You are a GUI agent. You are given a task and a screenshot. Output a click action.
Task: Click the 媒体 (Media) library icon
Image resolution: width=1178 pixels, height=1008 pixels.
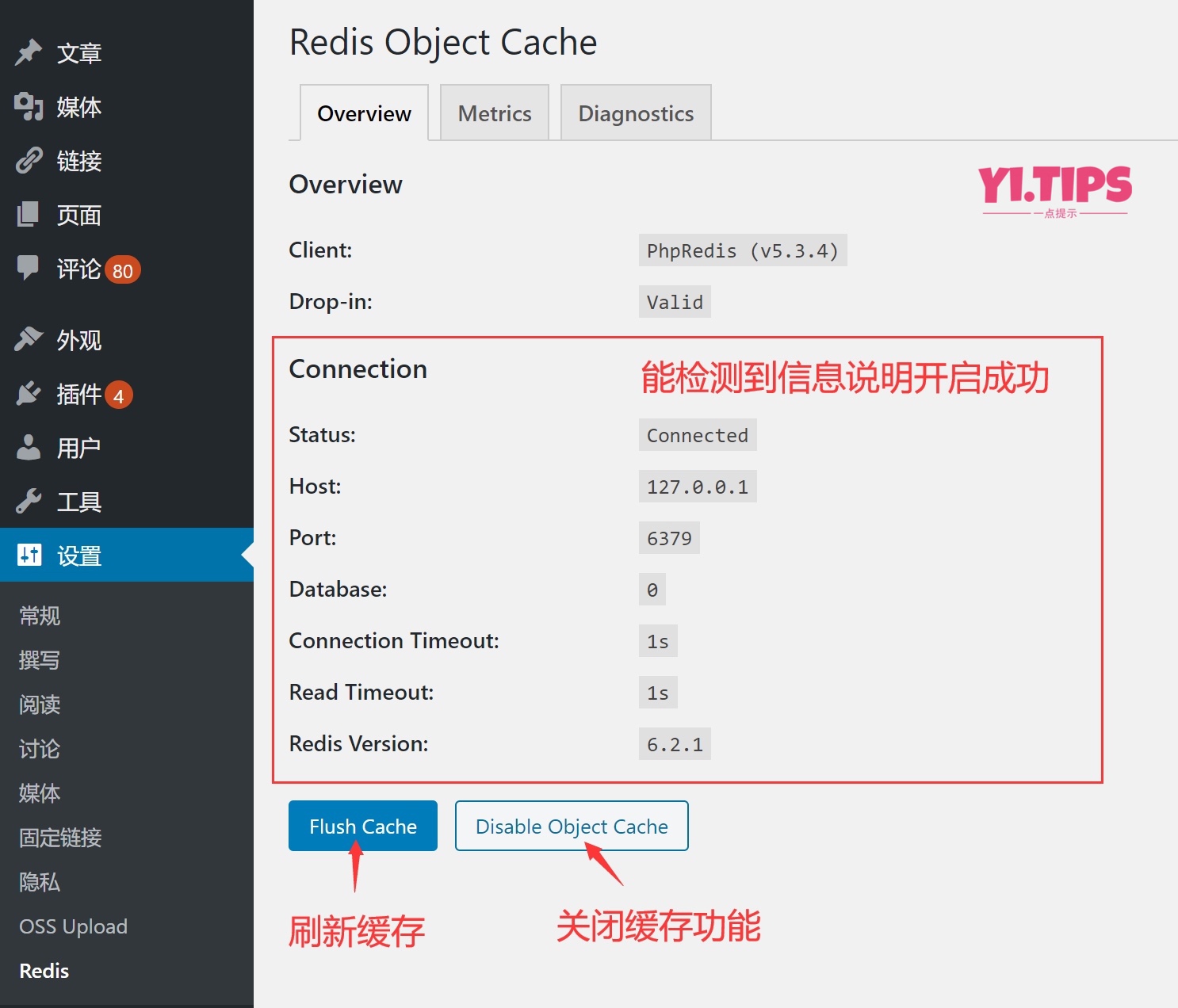29,107
